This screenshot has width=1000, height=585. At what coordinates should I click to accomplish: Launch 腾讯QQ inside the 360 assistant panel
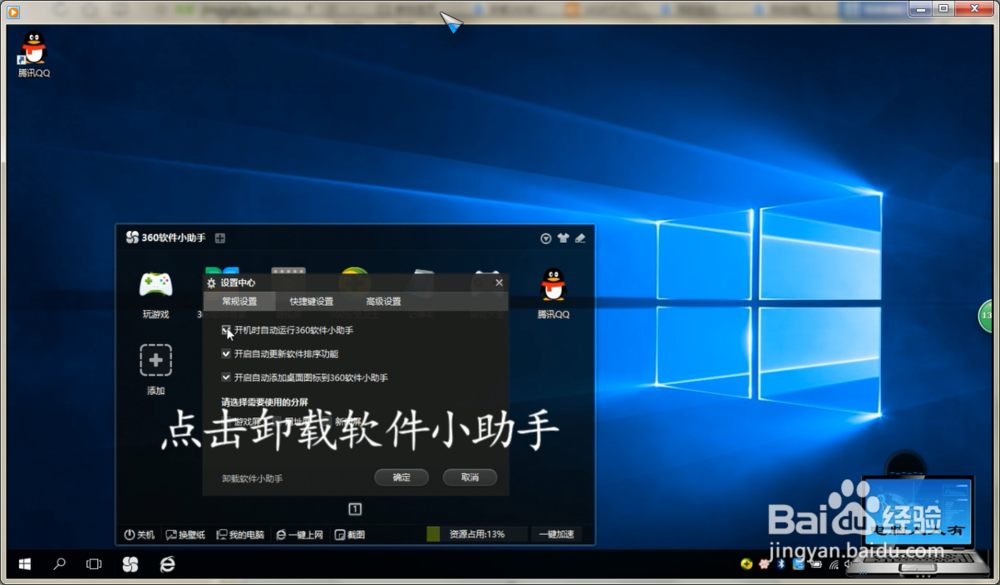tap(553, 285)
